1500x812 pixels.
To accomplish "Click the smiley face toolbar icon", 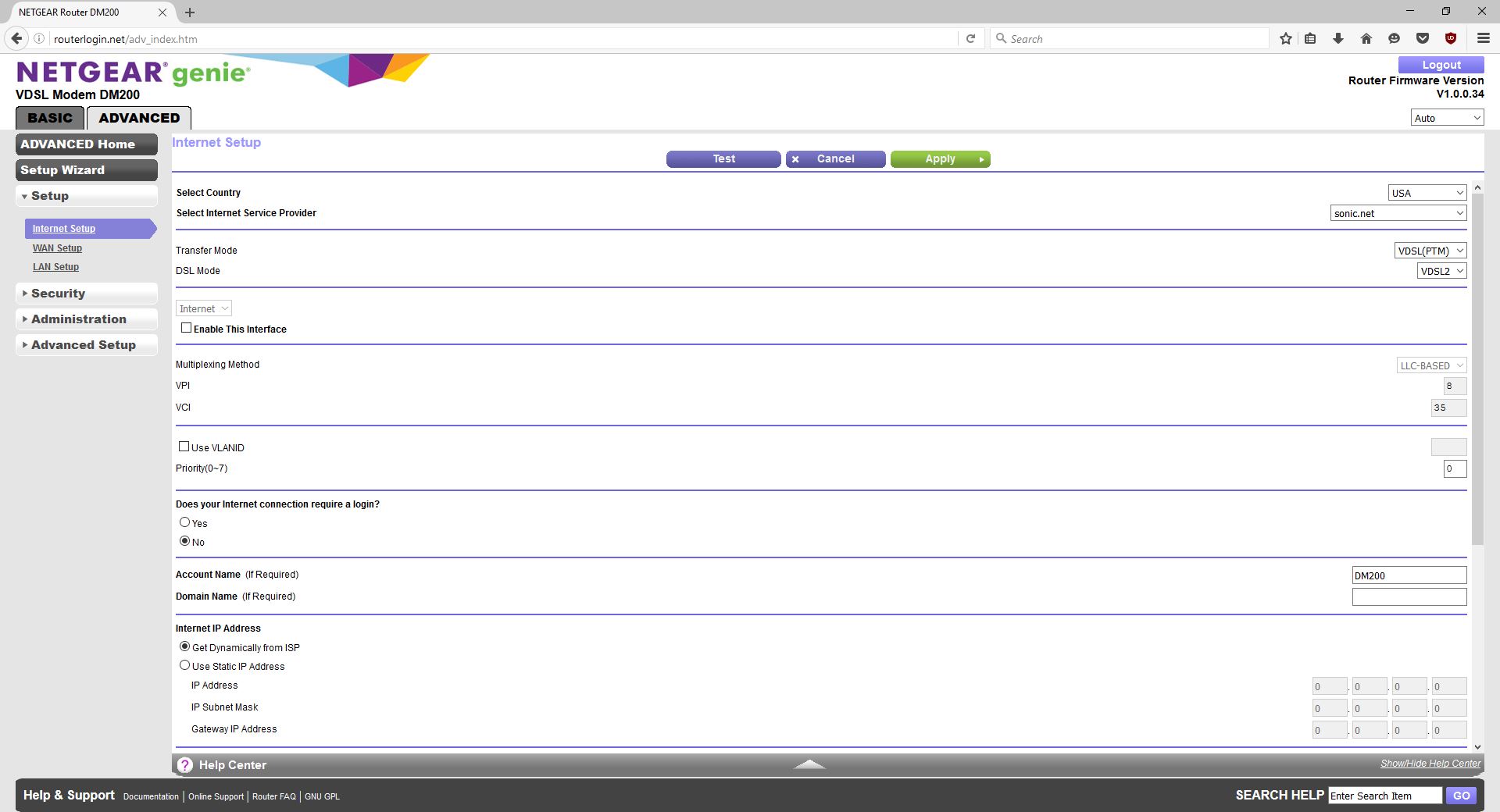I will pos(1395,38).
